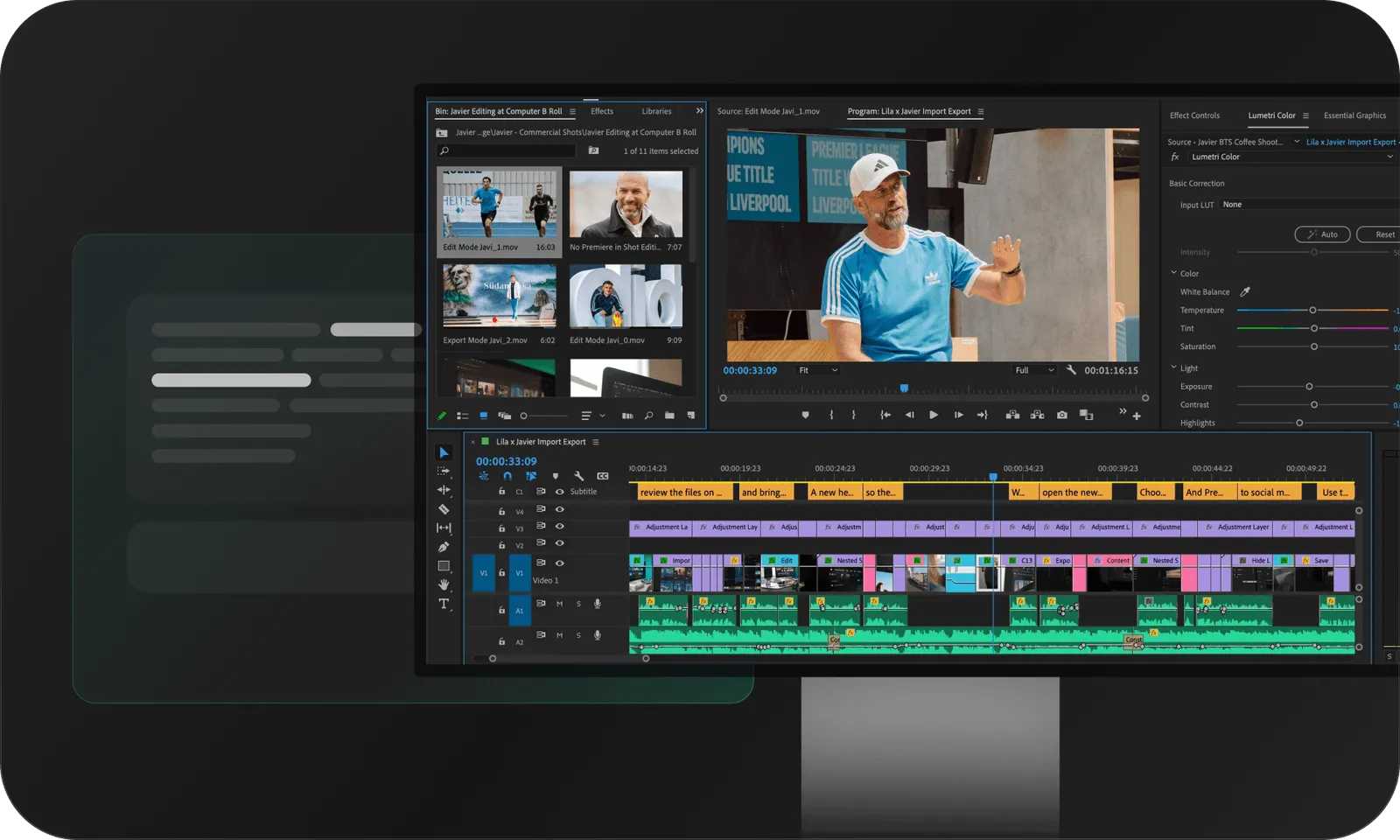This screenshot has height=840, width=1400.
Task: Click the Auto button in Lumetri
Action: tap(1322, 234)
